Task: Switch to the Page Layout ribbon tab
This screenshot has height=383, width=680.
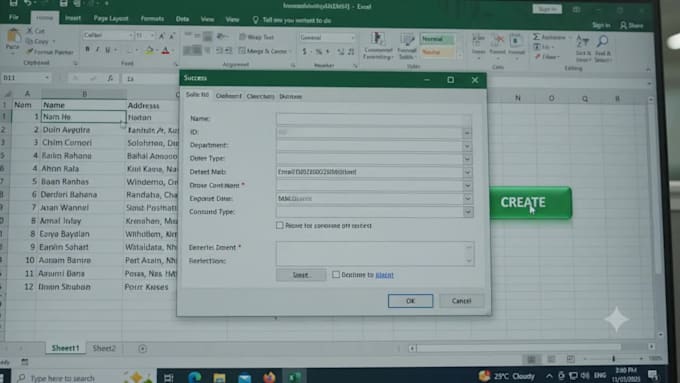Action: click(x=111, y=18)
